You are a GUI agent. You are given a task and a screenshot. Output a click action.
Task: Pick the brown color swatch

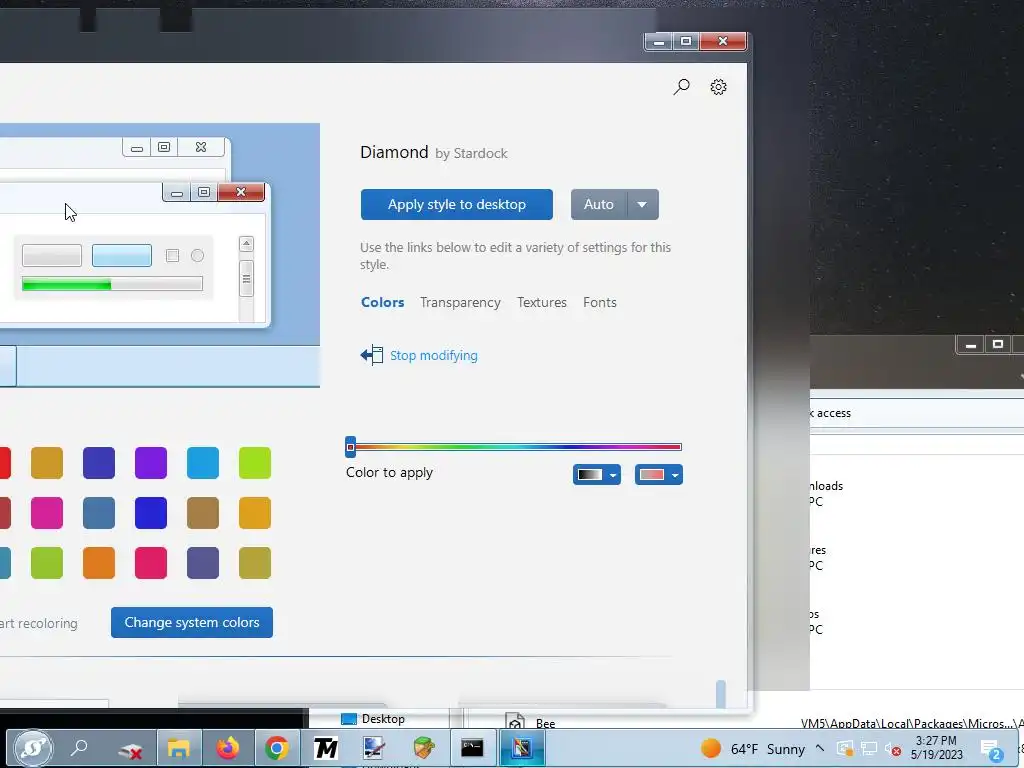pos(203,513)
